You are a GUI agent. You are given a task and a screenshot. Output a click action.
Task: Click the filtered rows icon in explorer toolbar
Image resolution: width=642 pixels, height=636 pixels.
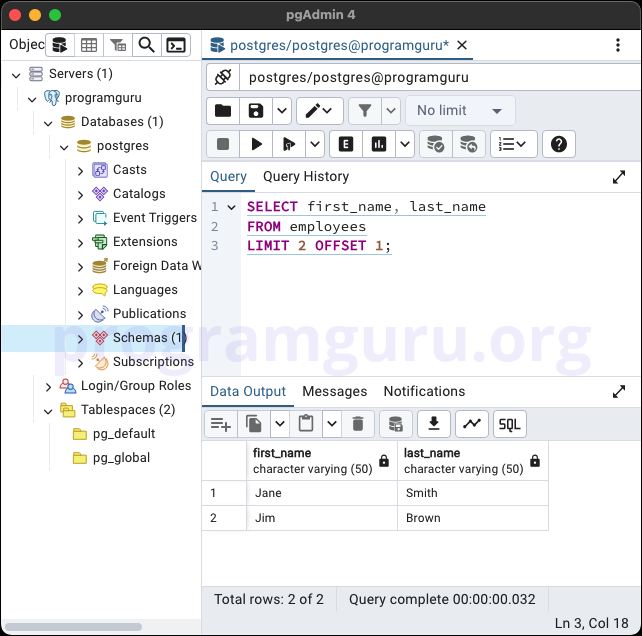118,45
